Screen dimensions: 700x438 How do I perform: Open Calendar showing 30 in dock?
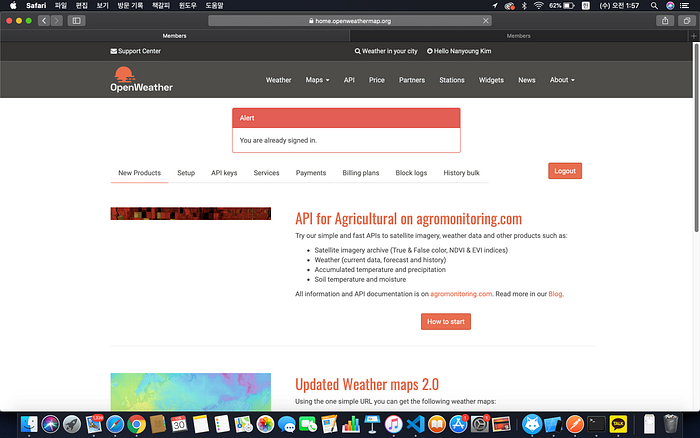[179, 424]
